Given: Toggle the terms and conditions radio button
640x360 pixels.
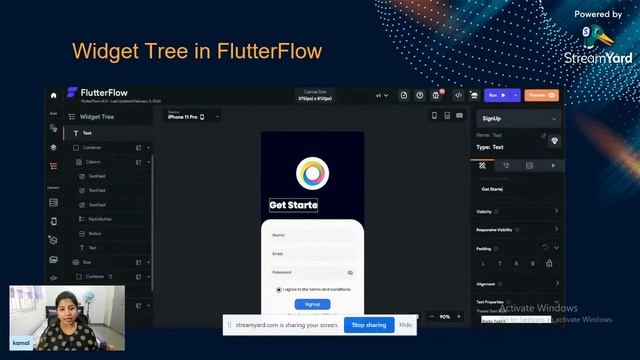Looking at the screenshot, I should [x=279, y=290].
